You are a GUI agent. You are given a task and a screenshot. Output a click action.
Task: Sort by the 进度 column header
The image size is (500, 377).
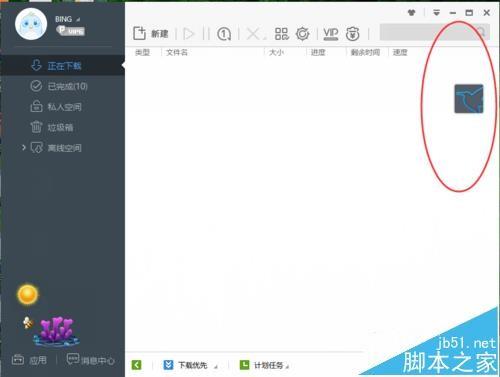[x=318, y=52]
